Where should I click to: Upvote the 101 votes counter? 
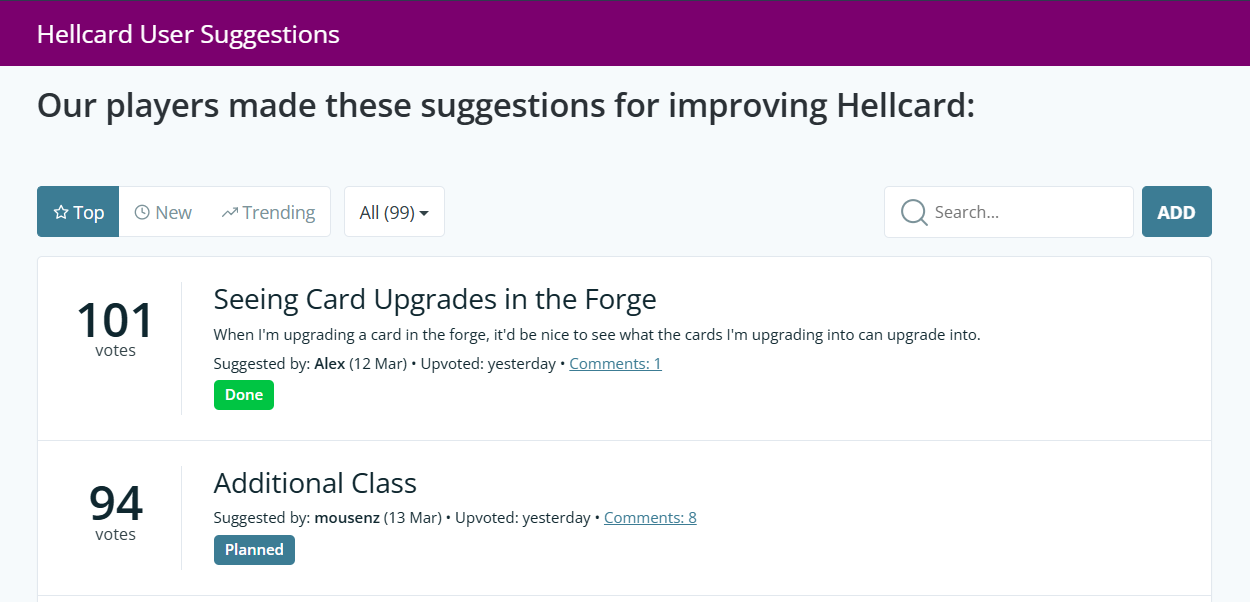pyautogui.click(x=115, y=328)
